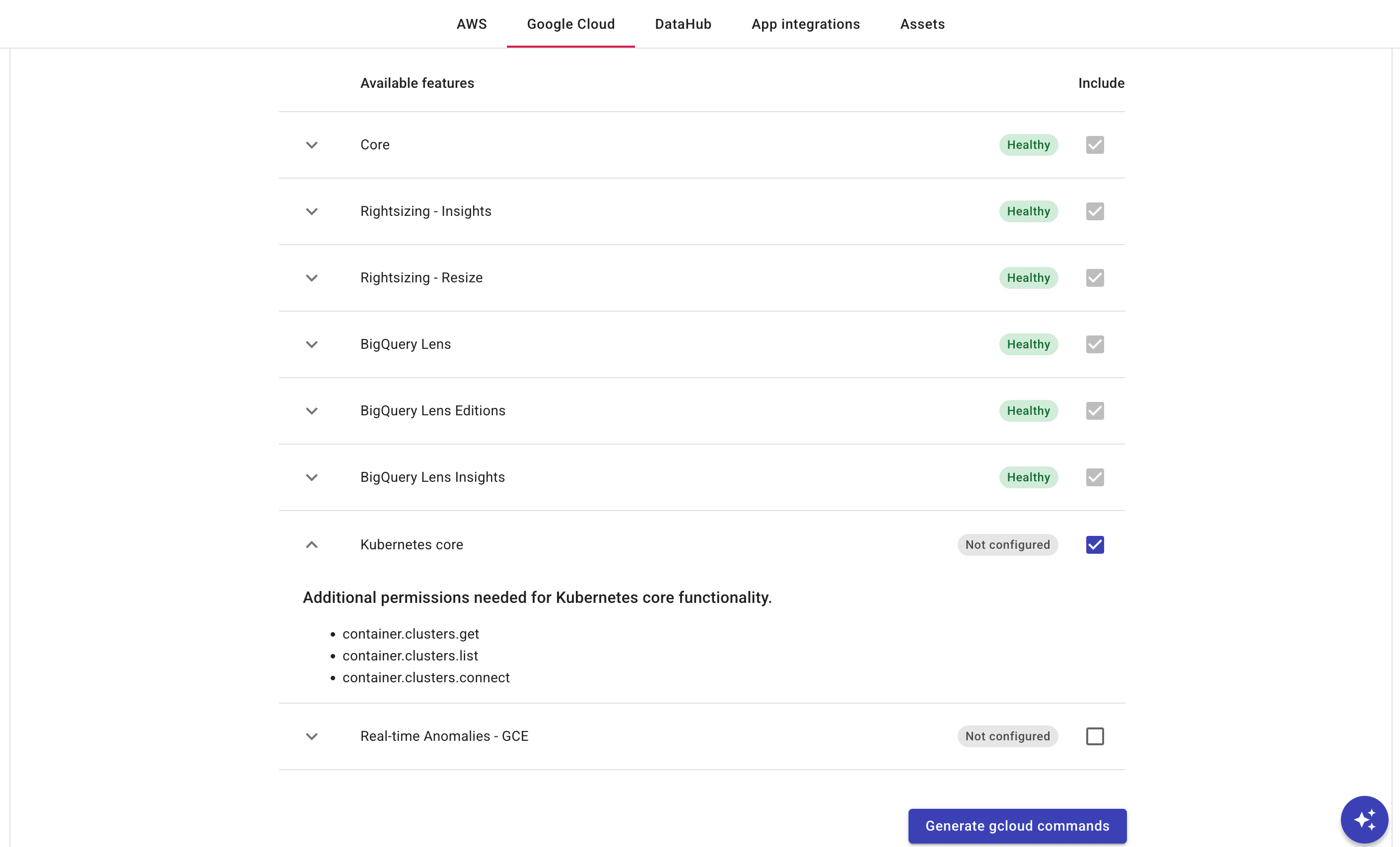Viewport: 1400px width, 847px height.
Task: Open the DataHub tab
Action: [x=683, y=24]
